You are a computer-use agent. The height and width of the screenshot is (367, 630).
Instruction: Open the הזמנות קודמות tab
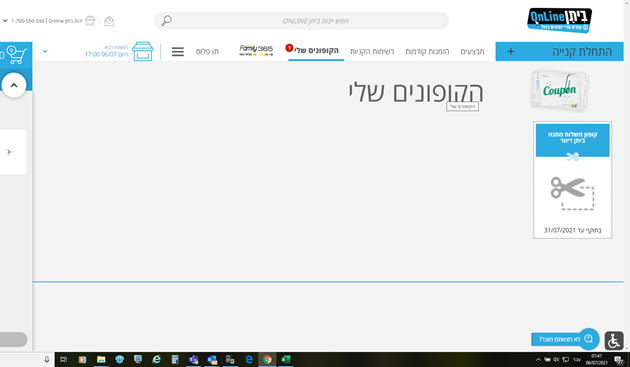click(427, 51)
